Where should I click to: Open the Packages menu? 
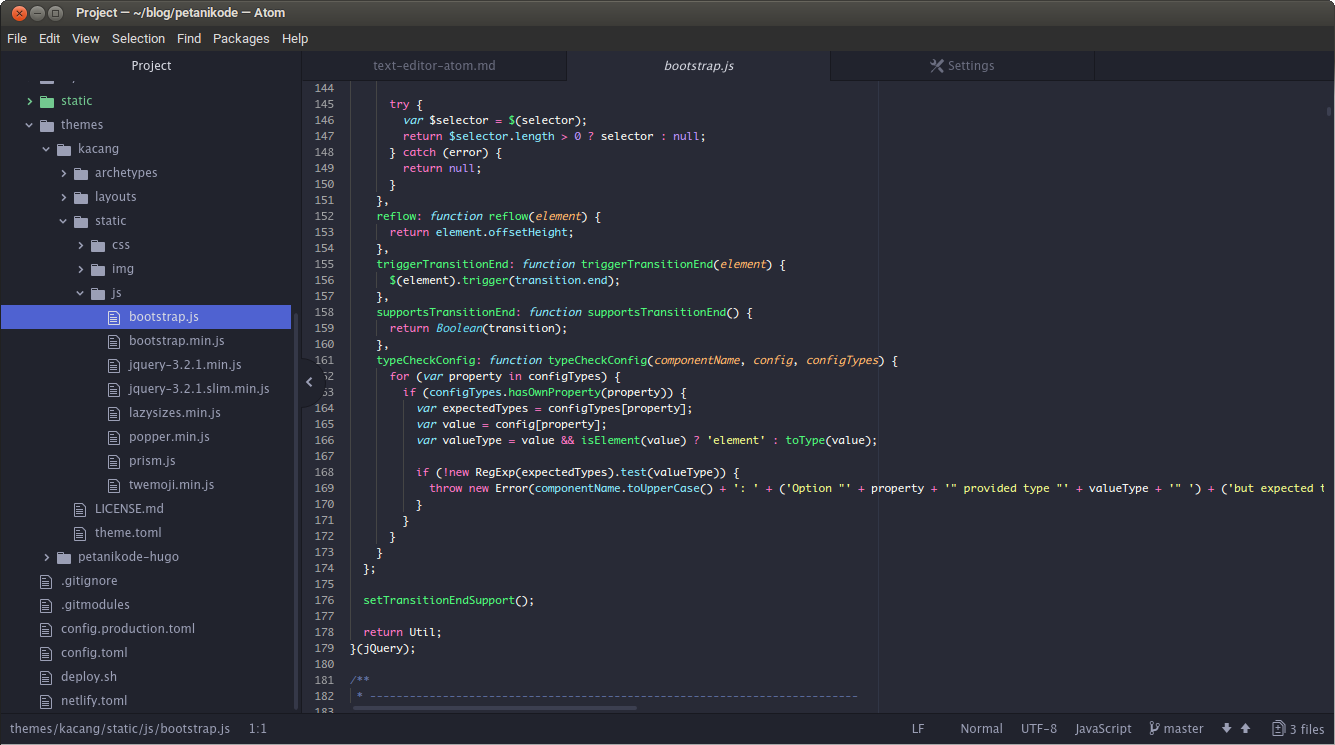point(241,39)
